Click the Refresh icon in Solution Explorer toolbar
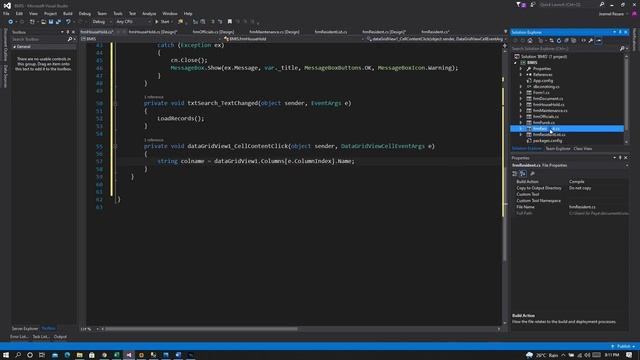 (x=559, y=40)
